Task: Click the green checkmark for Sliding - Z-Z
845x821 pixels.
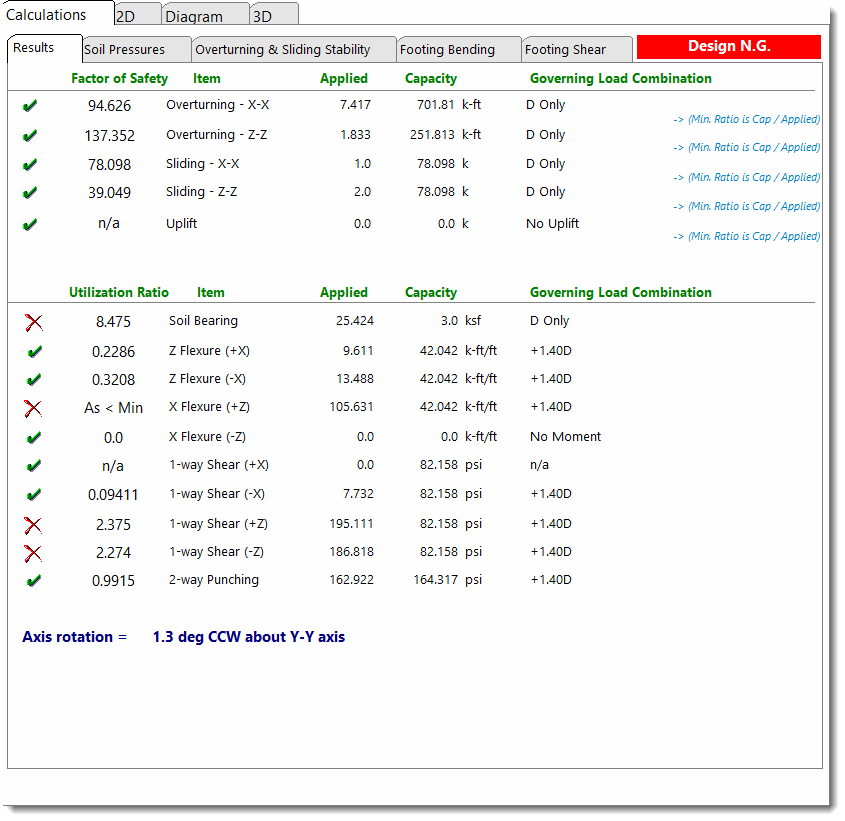Action: pos(31,193)
